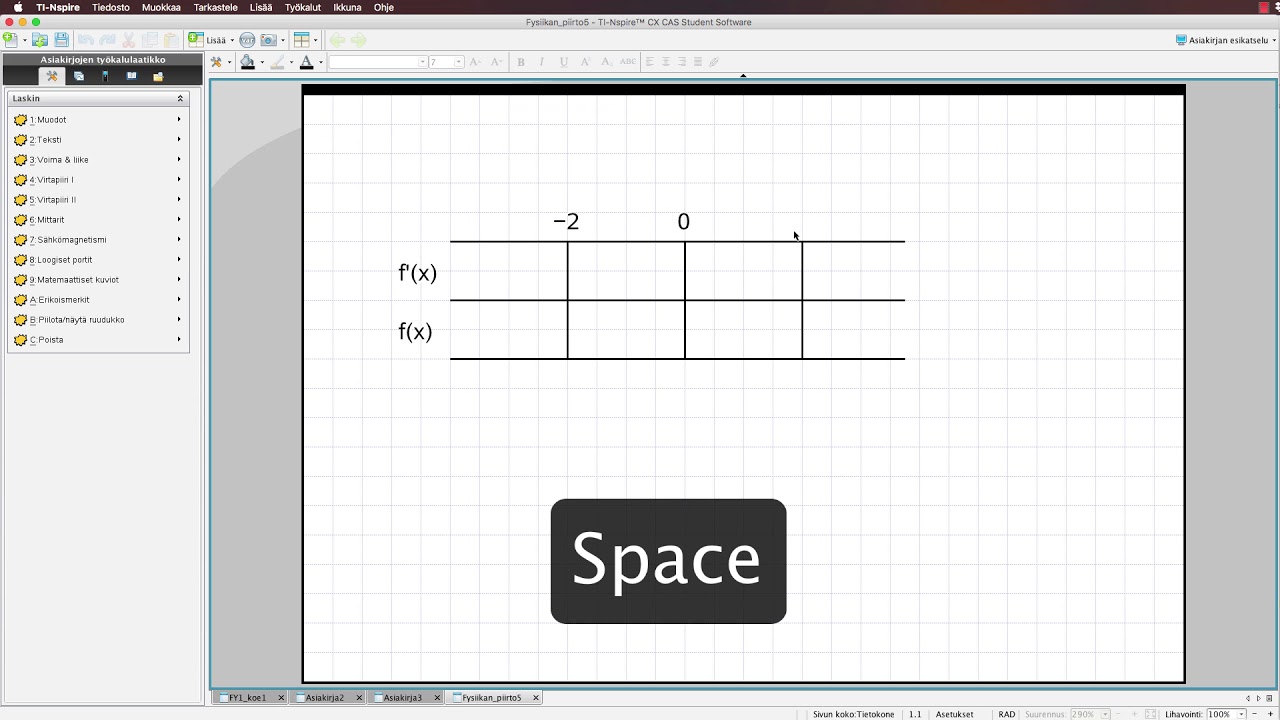Click Sivun koko:Tietokone in status bar
1280x720 pixels.
[853, 714]
